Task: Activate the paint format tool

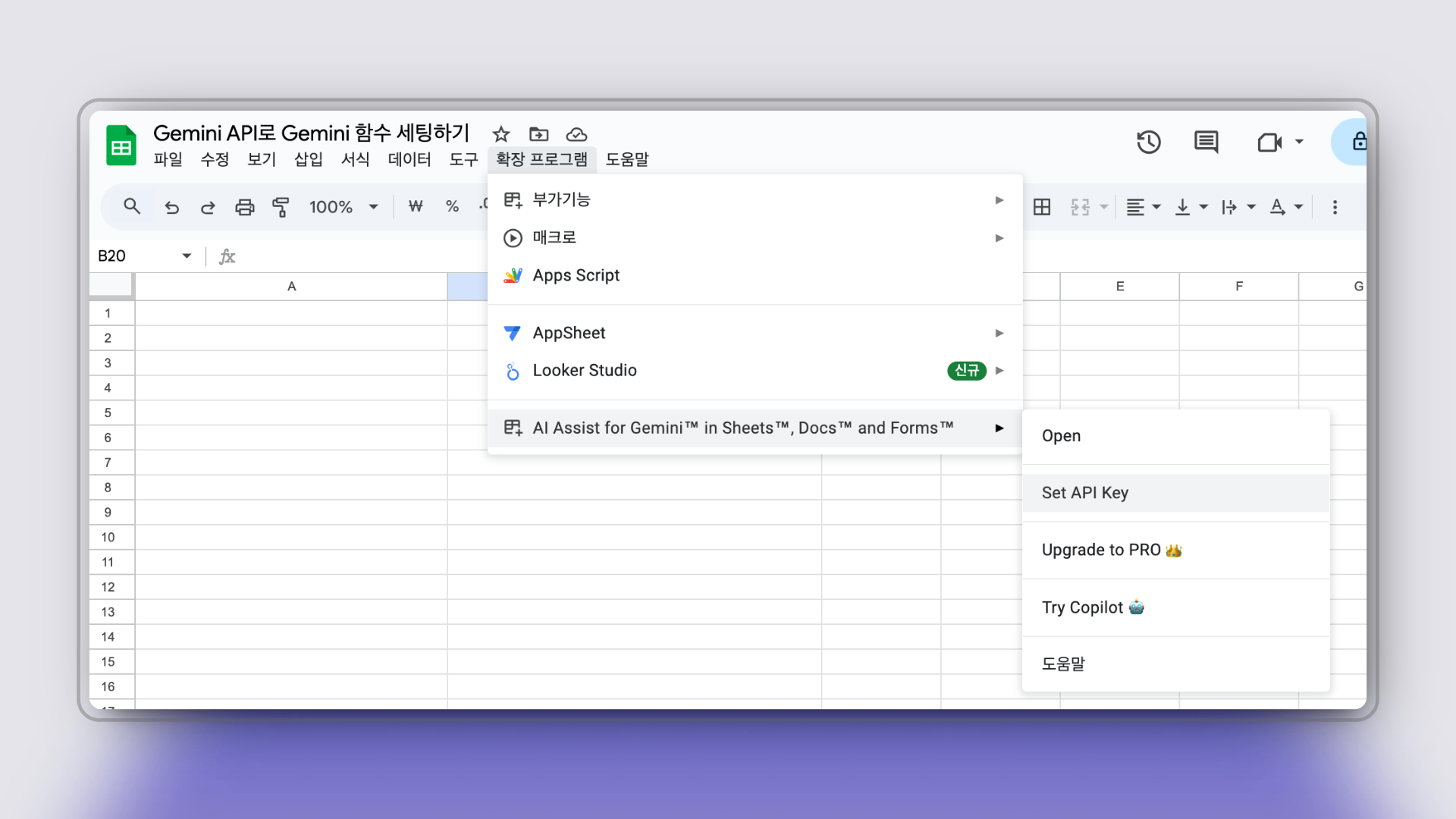Action: pyautogui.click(x=281, y=207)
